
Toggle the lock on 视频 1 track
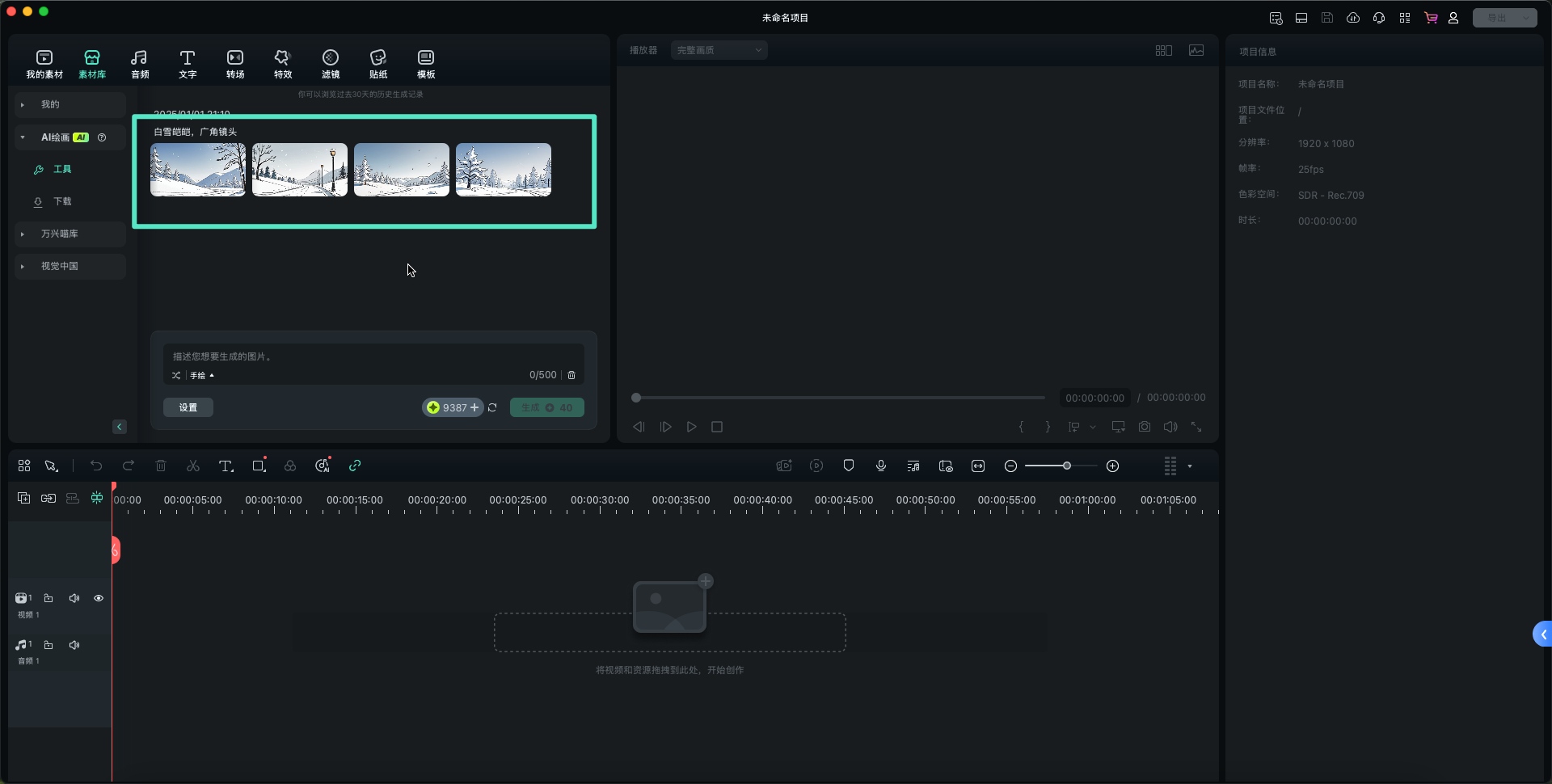(48, 599)
